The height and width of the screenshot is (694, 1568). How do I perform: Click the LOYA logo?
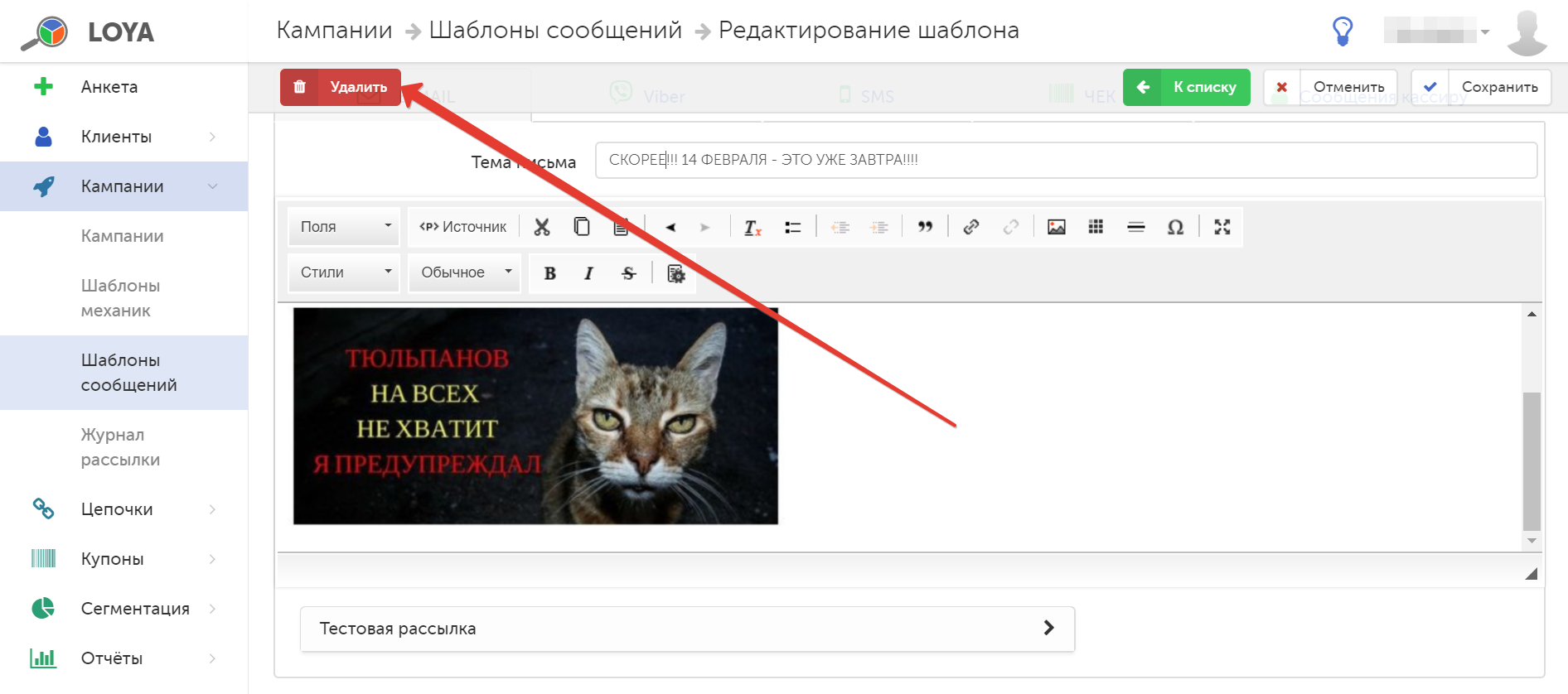tap(88, 32)
